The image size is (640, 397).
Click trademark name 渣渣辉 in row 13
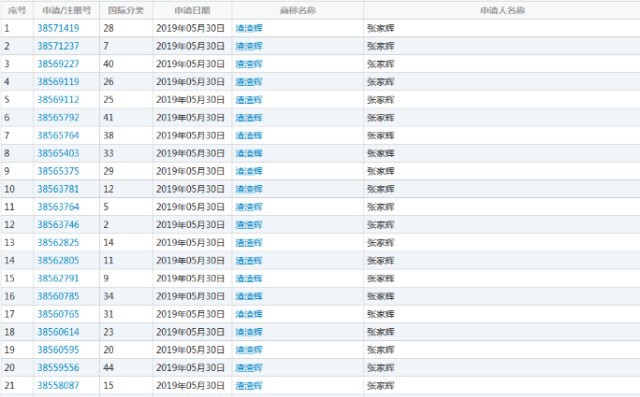249,243
